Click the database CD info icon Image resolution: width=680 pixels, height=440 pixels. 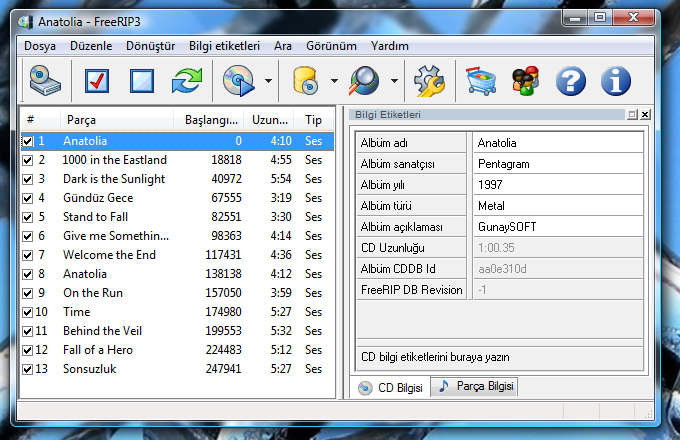(306, 81)
